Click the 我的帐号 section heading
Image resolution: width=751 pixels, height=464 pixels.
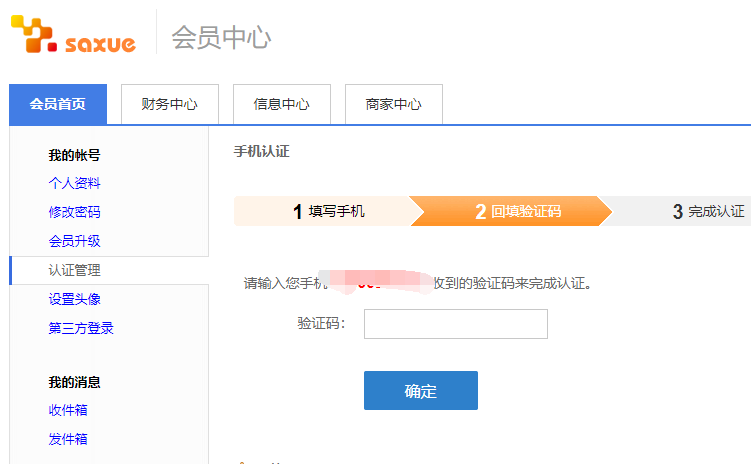point(74,155)
